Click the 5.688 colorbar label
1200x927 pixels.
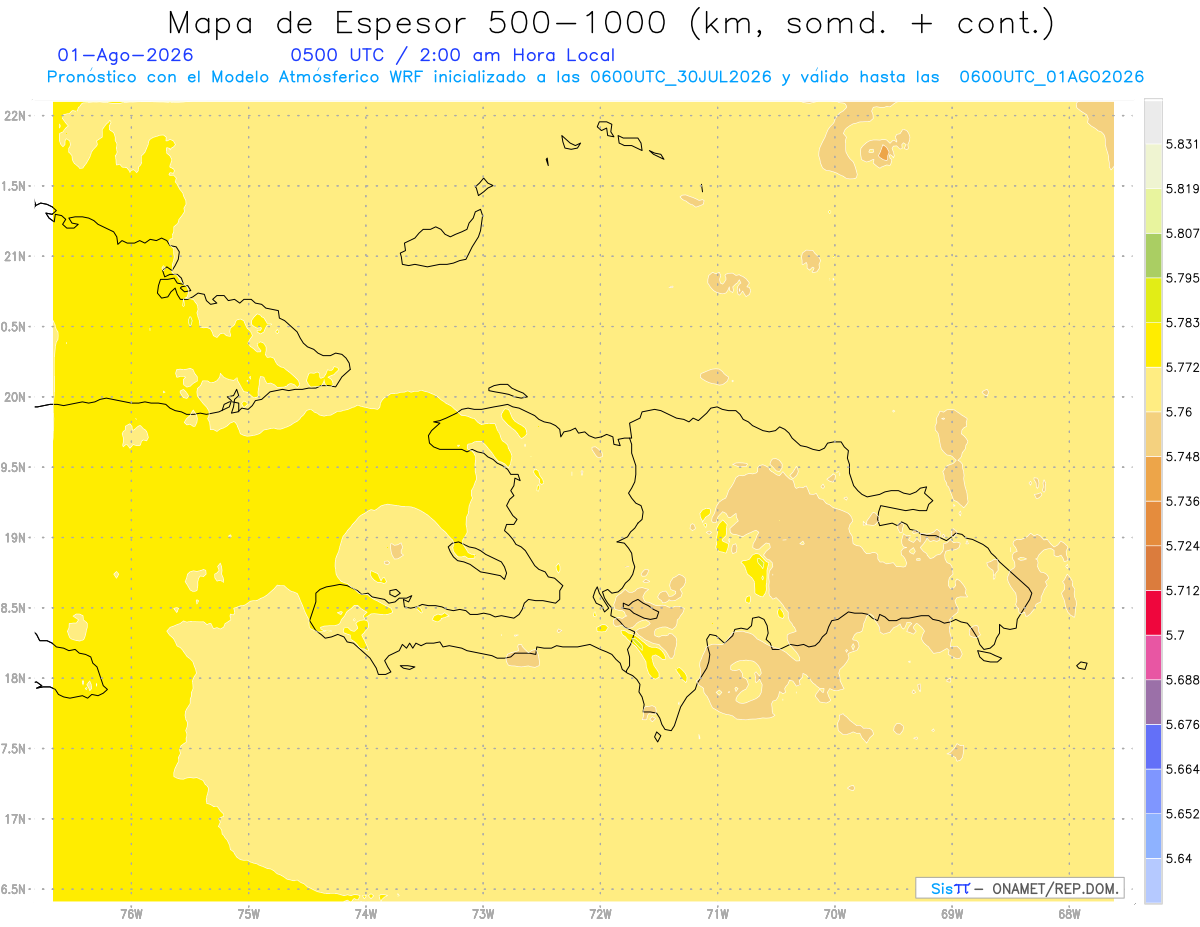click(1182, 680)
